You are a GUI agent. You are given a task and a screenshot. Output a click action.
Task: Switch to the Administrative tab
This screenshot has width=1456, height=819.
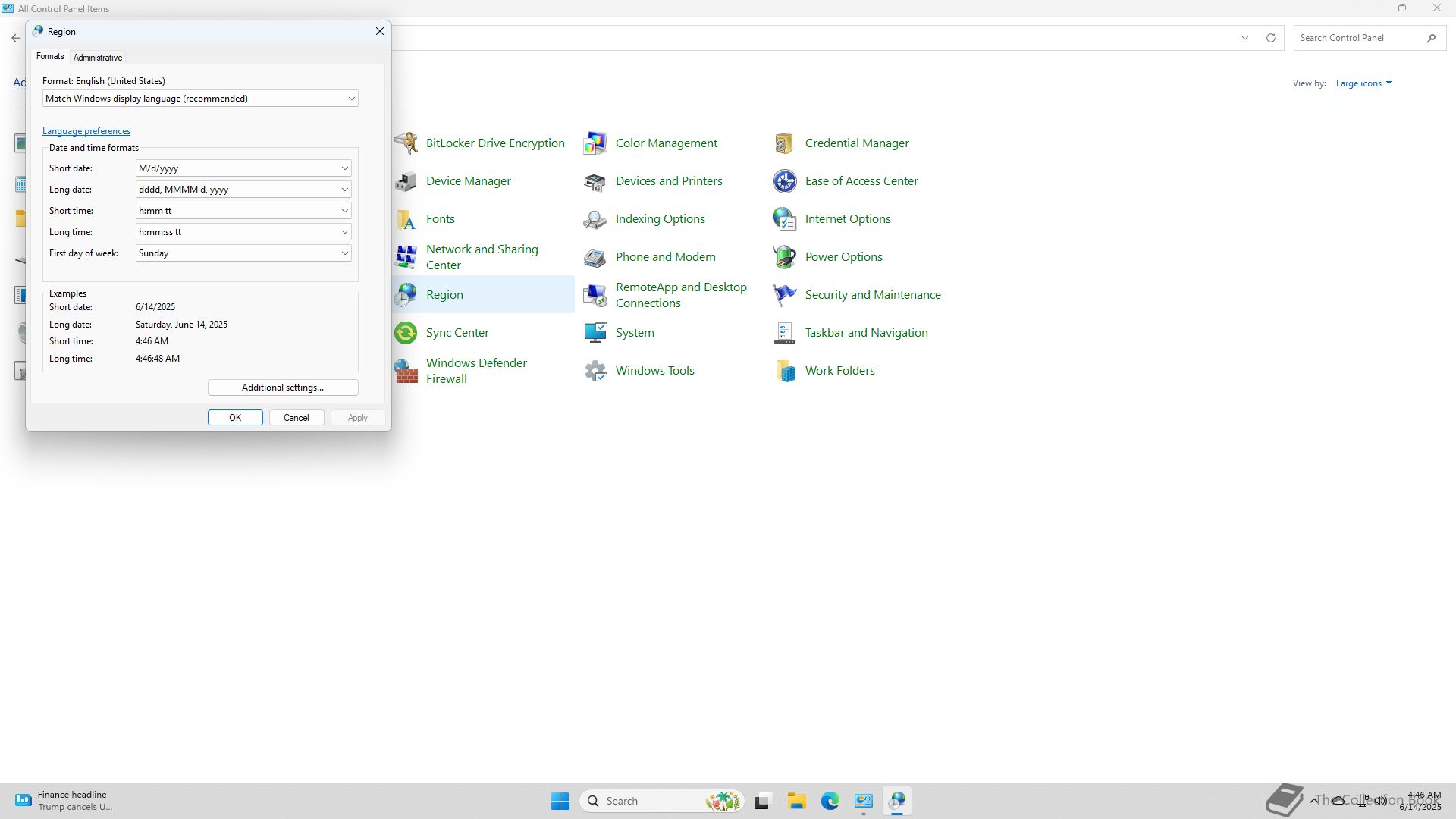98,58
